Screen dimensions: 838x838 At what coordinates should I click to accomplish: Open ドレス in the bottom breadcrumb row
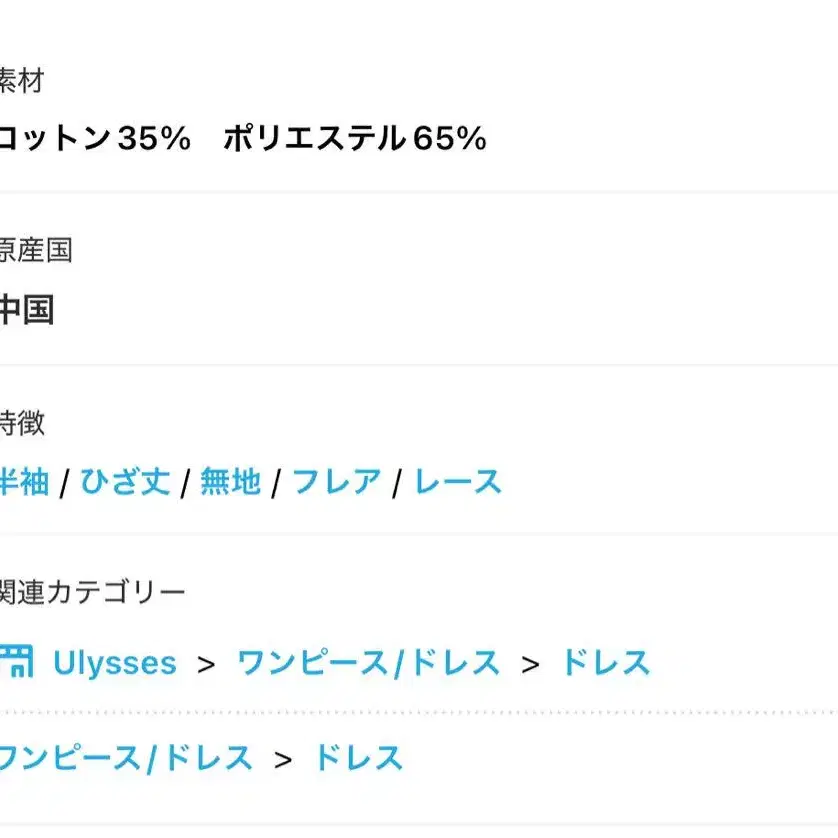point(359,758)
